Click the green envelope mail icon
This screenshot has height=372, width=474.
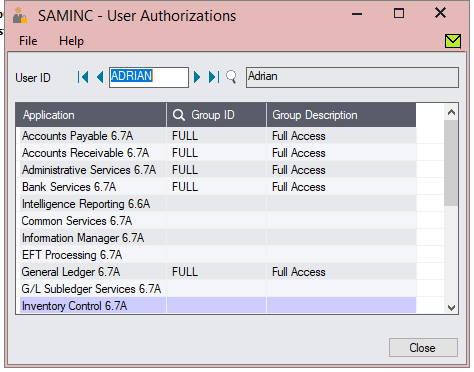pyautogui.click(x=453, y=41)
